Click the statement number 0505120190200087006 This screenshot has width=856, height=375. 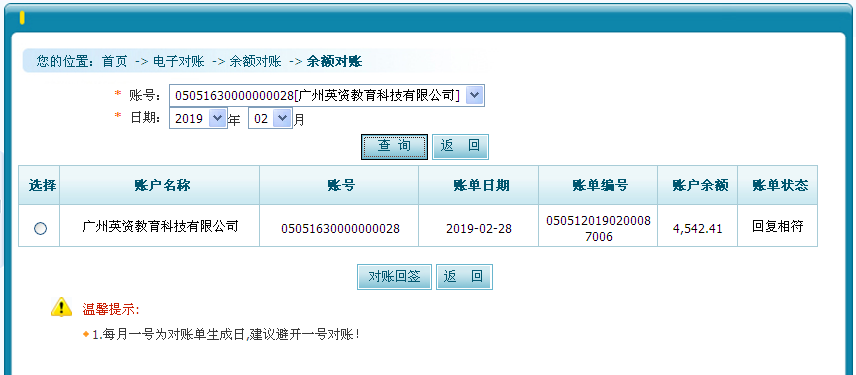pyautogui.click(x=598, y=228)
